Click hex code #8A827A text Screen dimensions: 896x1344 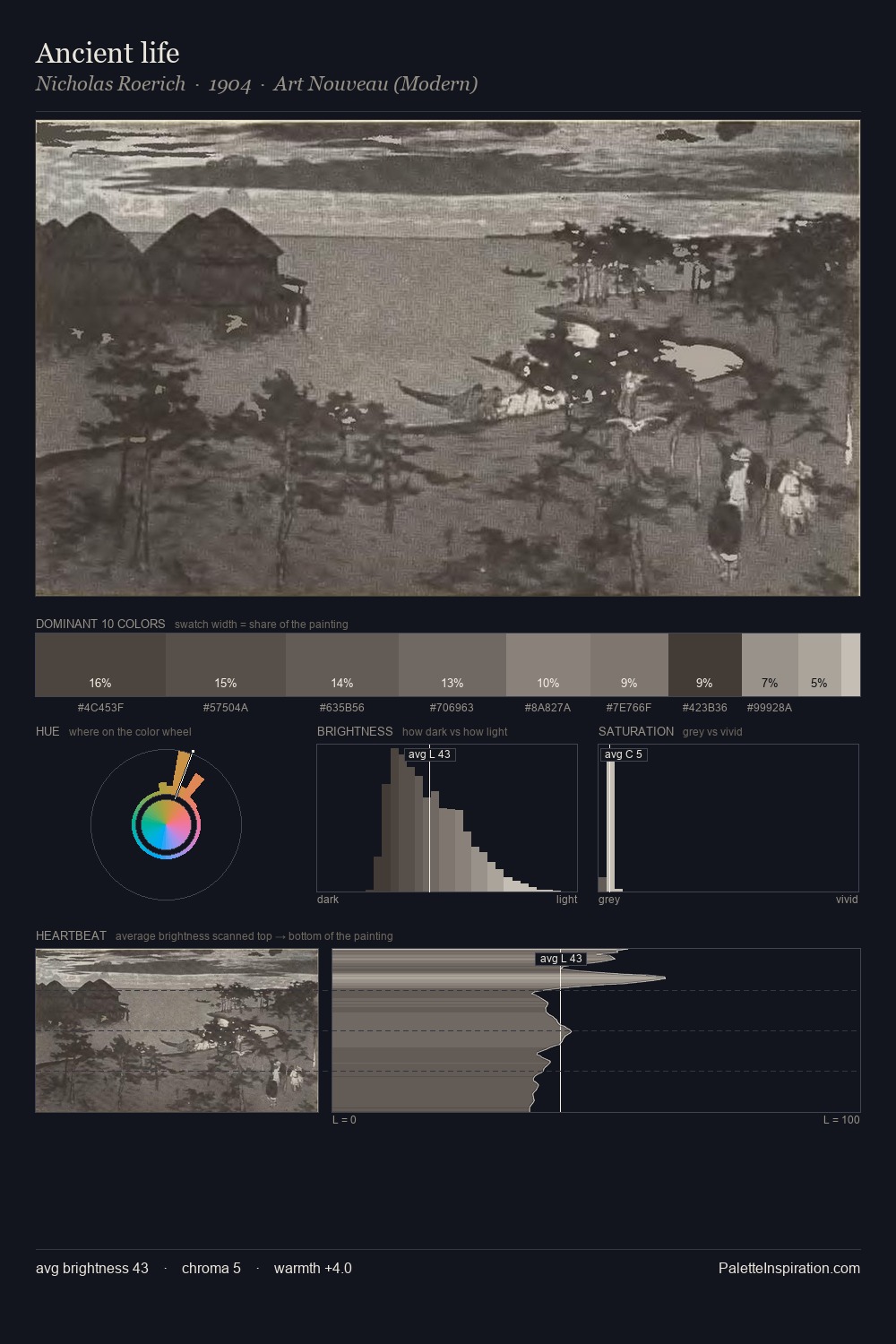547,708
